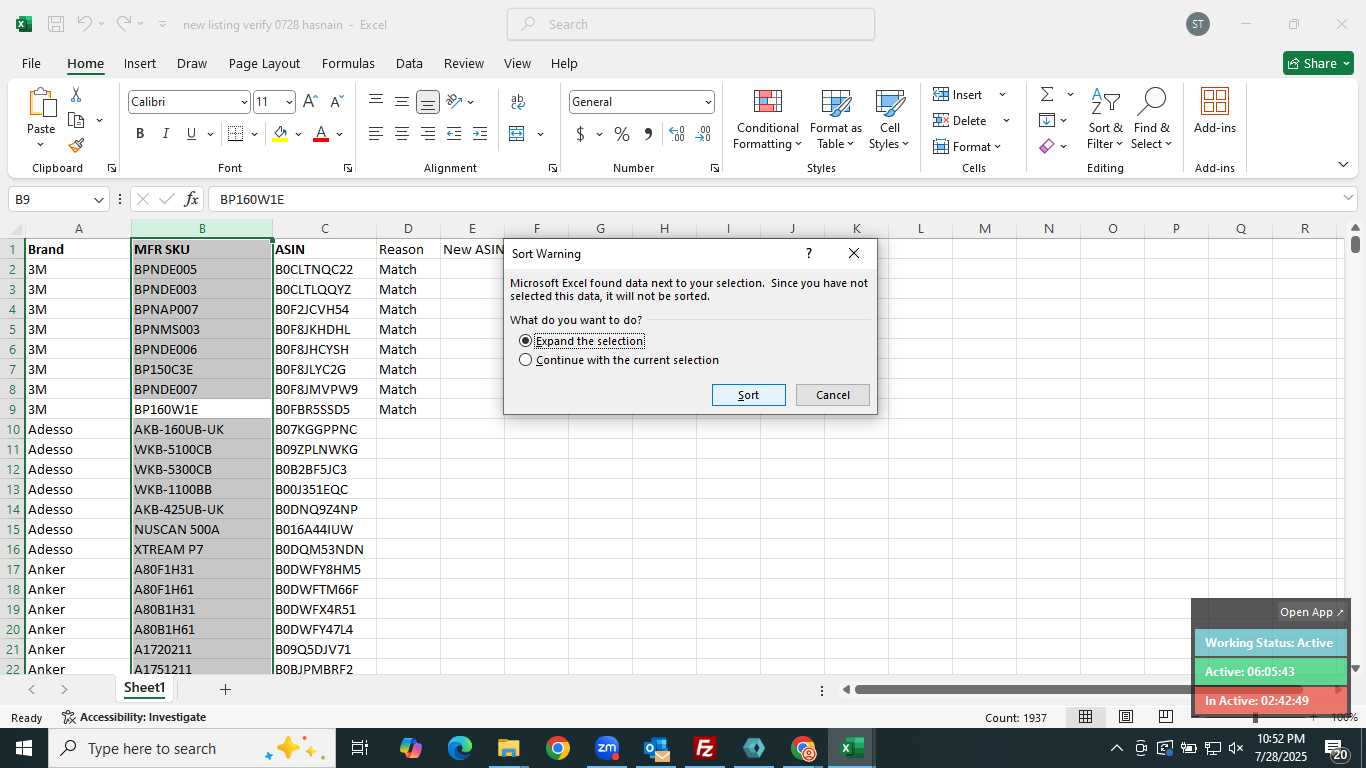Switch to the Insert tab
Image resolution: width=1366 pixels, height=768 pixels.
[140, 63]
